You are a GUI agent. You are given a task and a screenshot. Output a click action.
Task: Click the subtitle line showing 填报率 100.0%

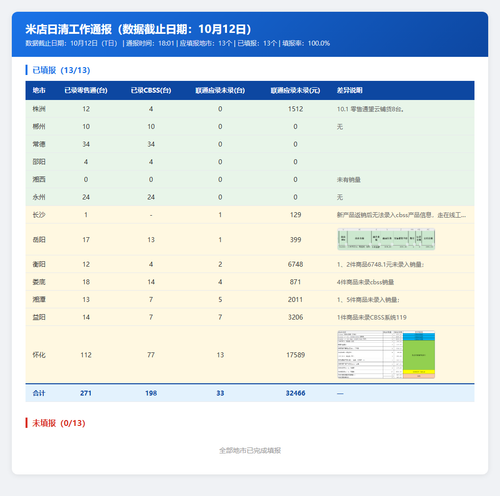point(178,43)
